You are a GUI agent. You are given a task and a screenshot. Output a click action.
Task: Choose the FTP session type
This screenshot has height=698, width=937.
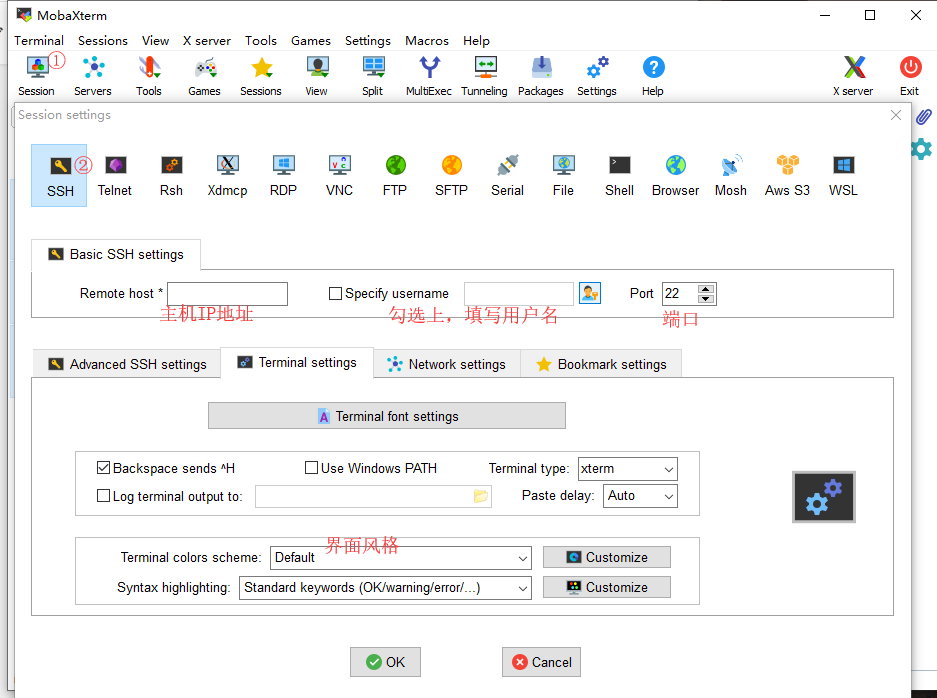coord(395,176)
